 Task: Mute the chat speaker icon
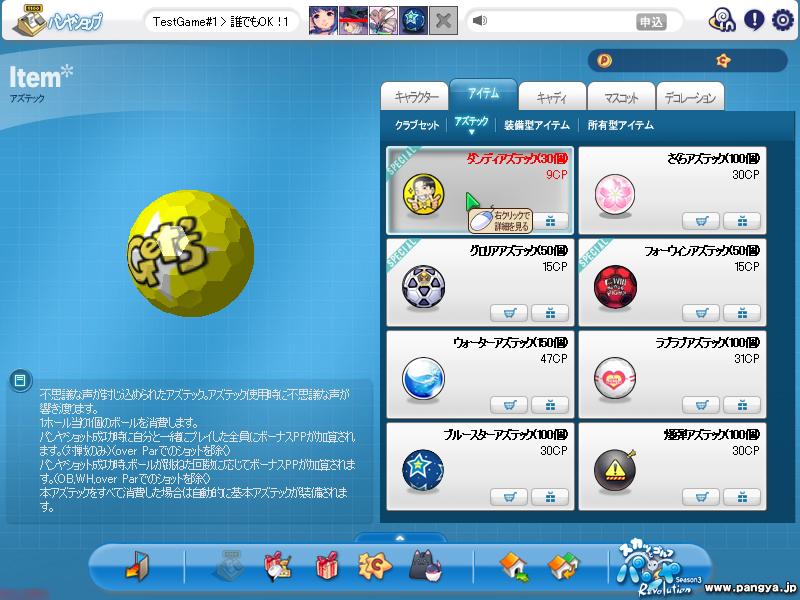(x=480, y=21)
